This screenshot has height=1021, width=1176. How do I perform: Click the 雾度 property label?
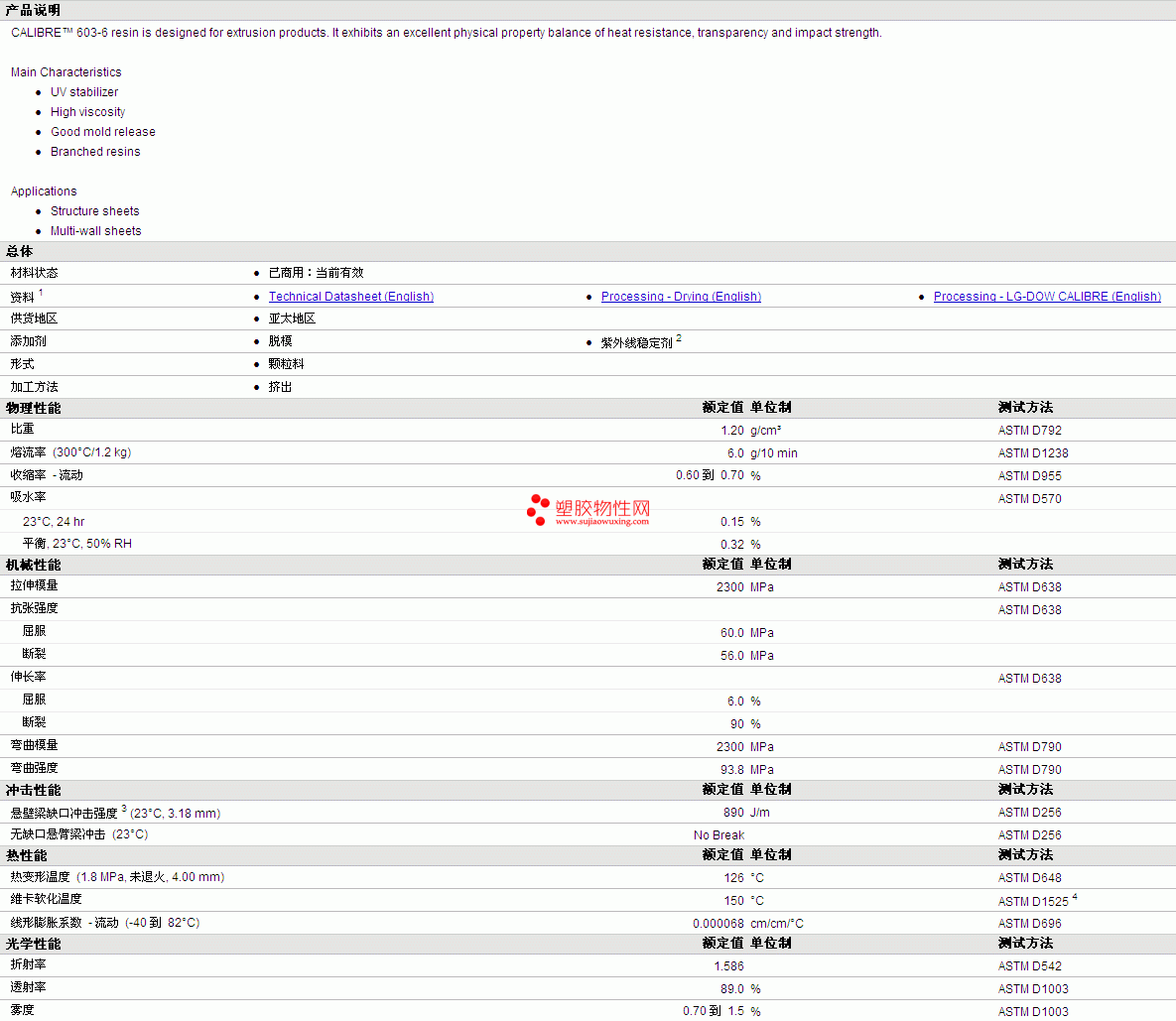click(22, 1010)
